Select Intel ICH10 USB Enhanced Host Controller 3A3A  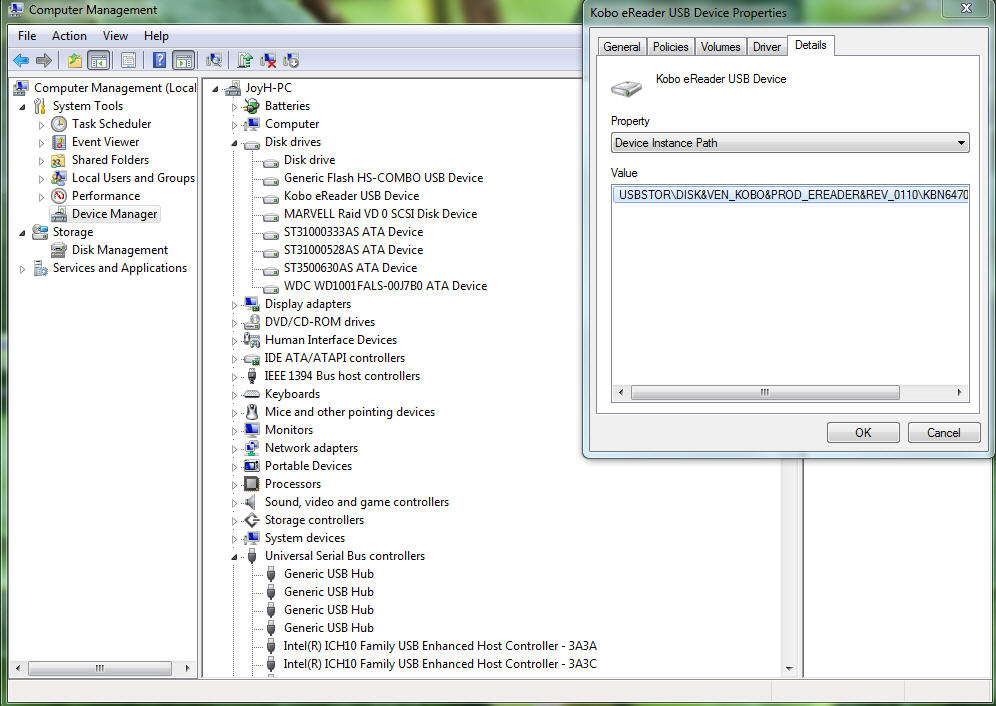[x=440, y=646]
